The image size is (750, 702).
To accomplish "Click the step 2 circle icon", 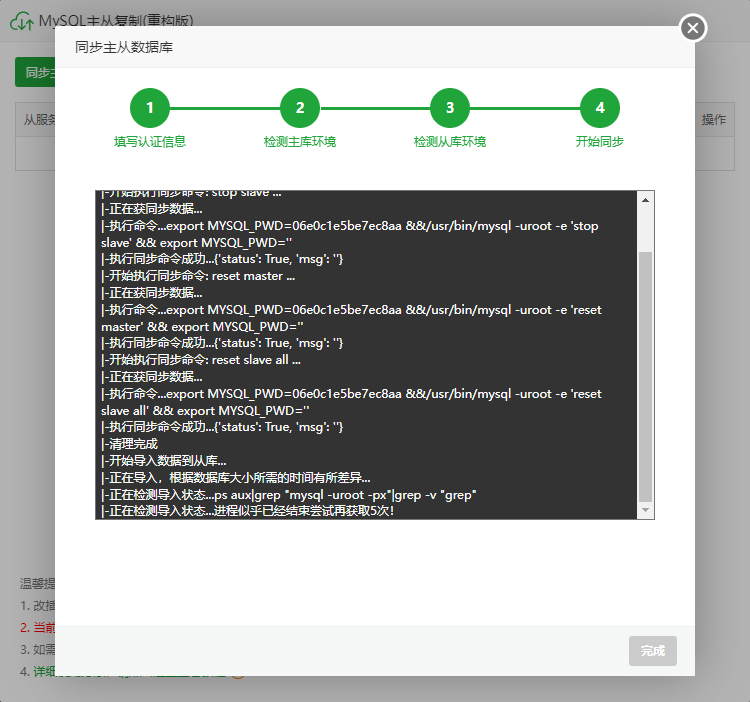I will (x=300, y=108).
